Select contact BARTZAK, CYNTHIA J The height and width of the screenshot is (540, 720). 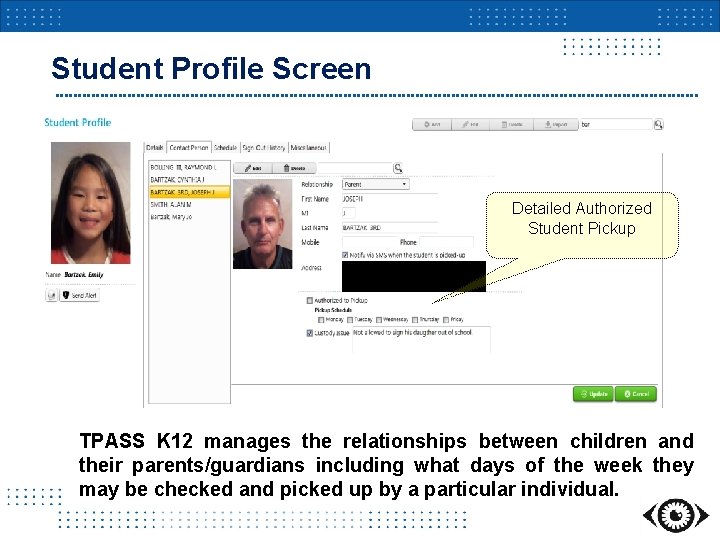click(189, 180)
